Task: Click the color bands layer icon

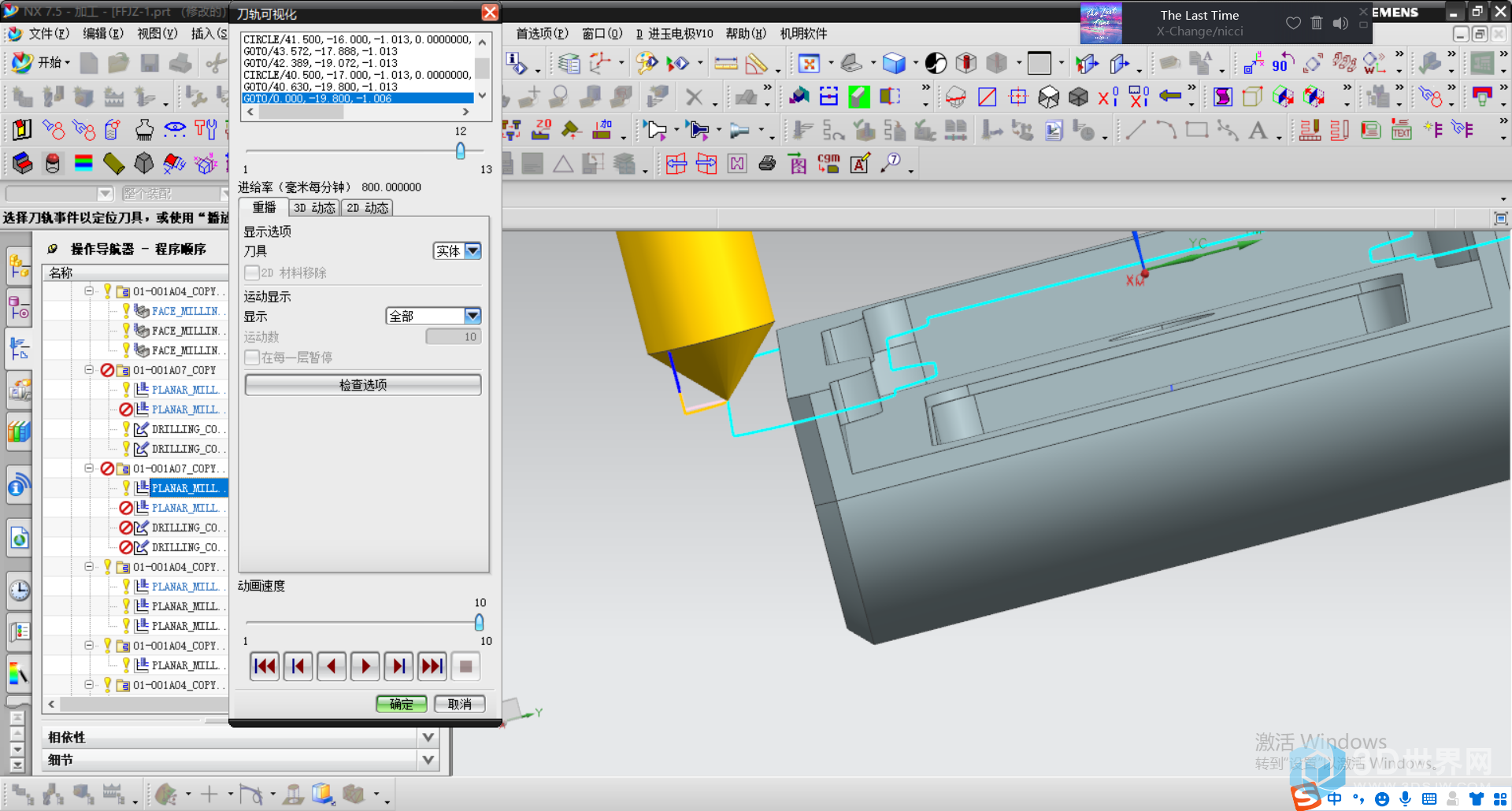Action: point(83,163)
